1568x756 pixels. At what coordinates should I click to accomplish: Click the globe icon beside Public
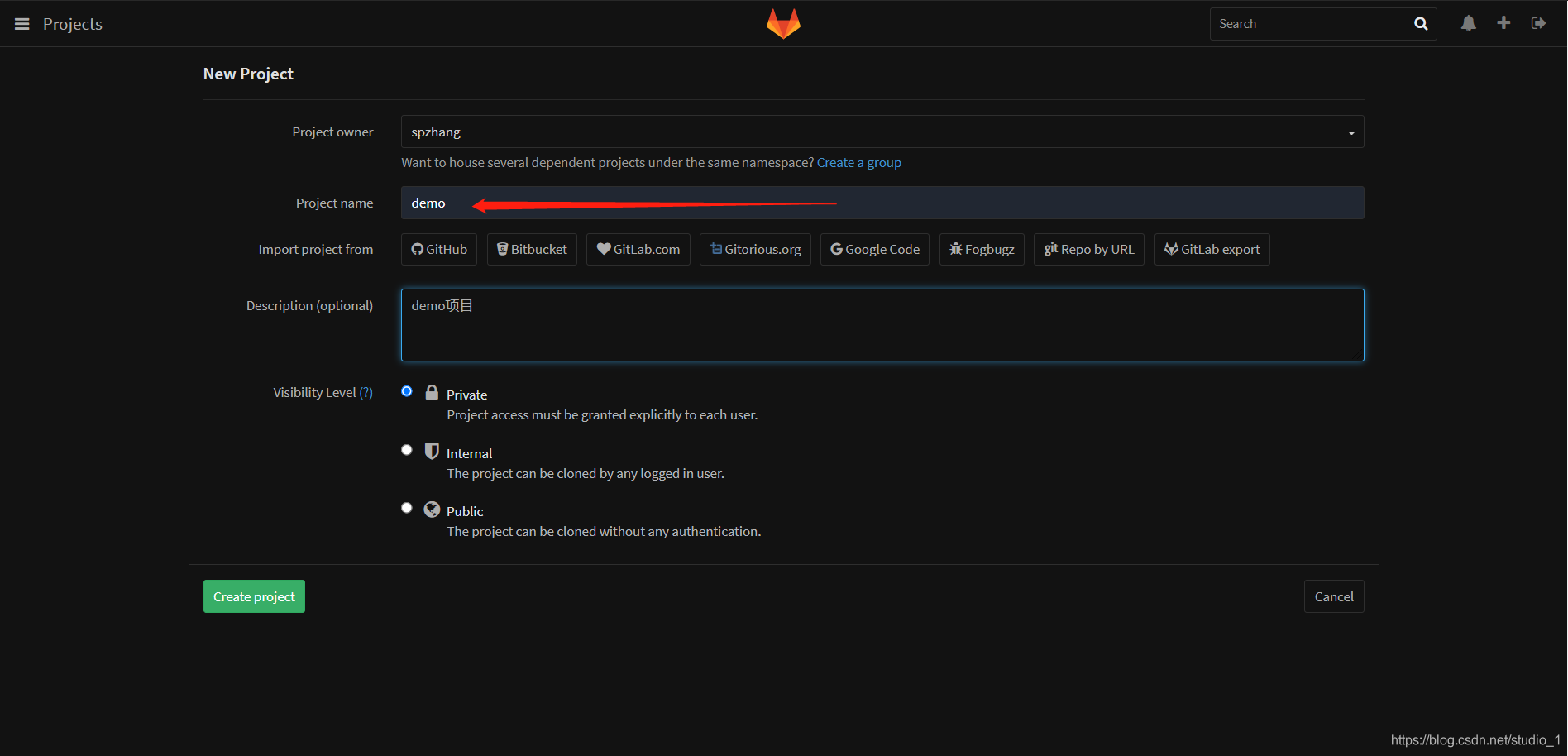tap(432, 509)
